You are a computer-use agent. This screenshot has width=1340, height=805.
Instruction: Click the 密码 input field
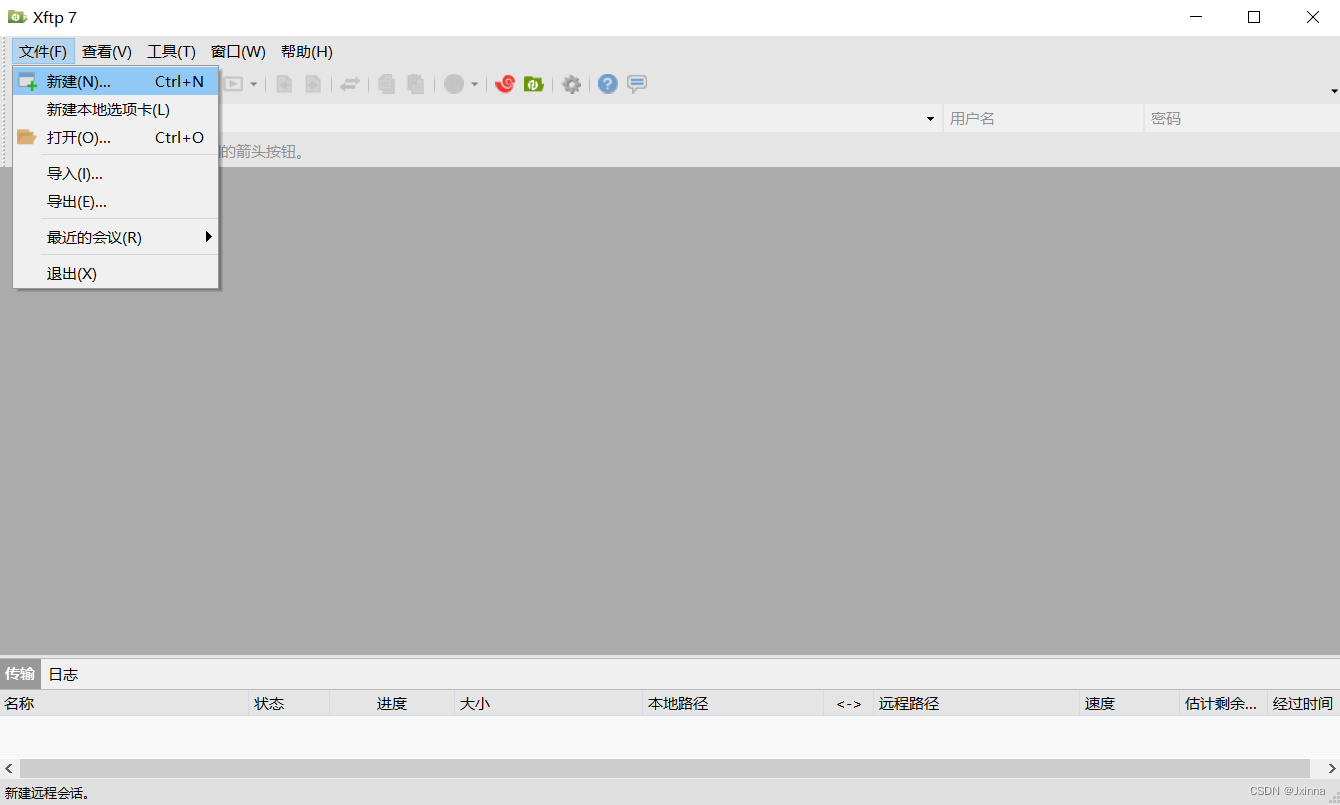tap(1242, 119)
